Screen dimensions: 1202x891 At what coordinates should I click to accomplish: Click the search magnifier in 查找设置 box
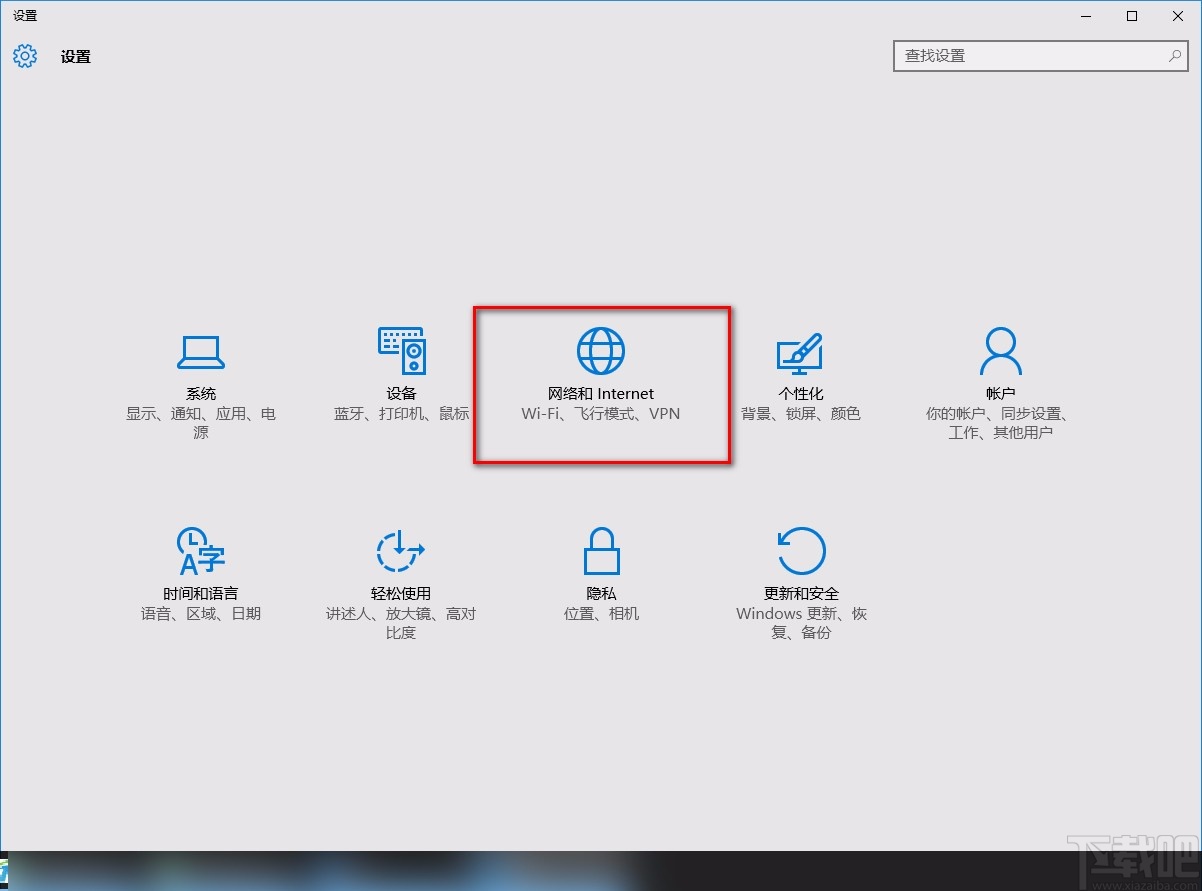click(1175, 56)
